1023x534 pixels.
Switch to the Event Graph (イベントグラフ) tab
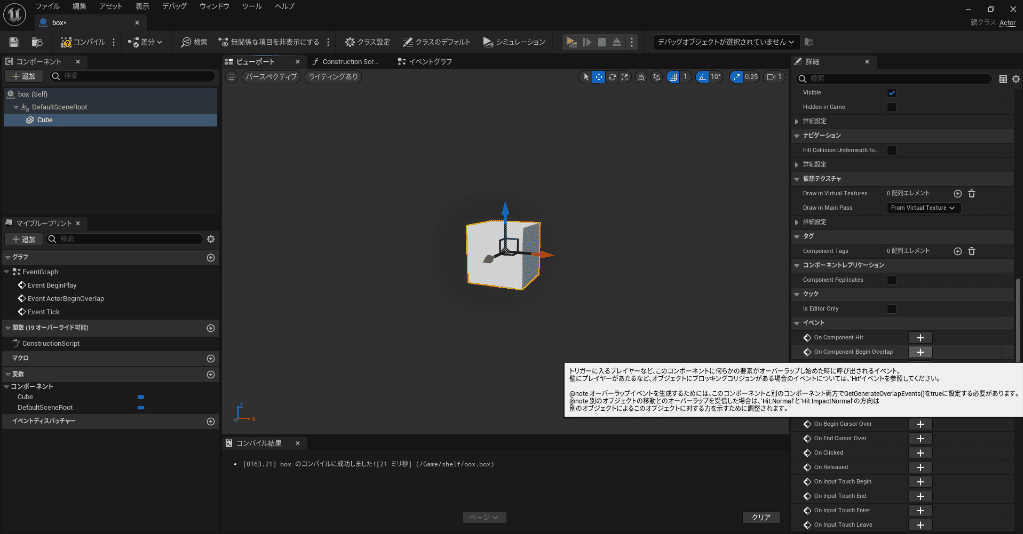pyautogui.click(x=425, y=61)
